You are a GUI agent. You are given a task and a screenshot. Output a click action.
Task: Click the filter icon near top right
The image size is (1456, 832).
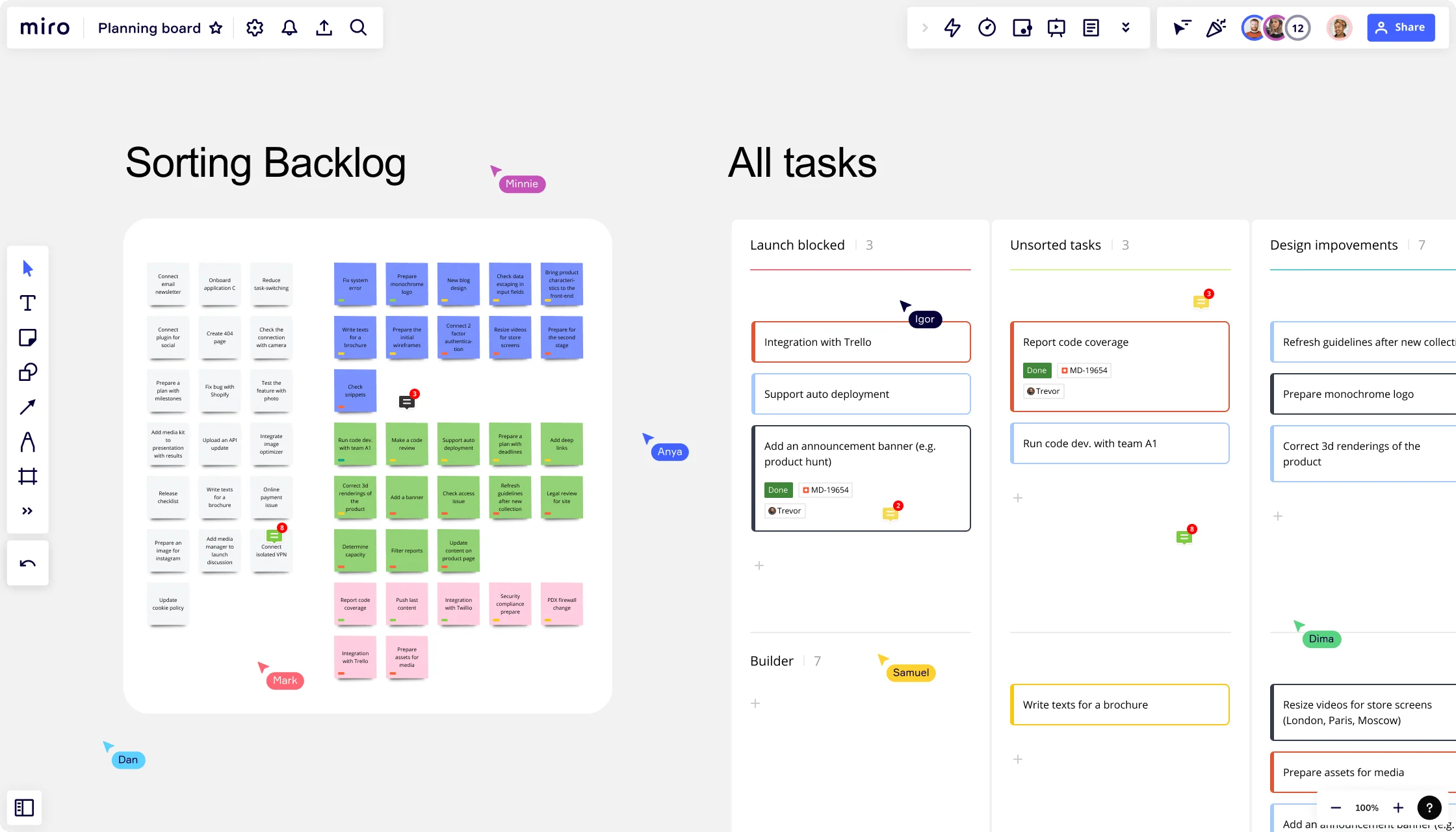[x=1181, y=27]
